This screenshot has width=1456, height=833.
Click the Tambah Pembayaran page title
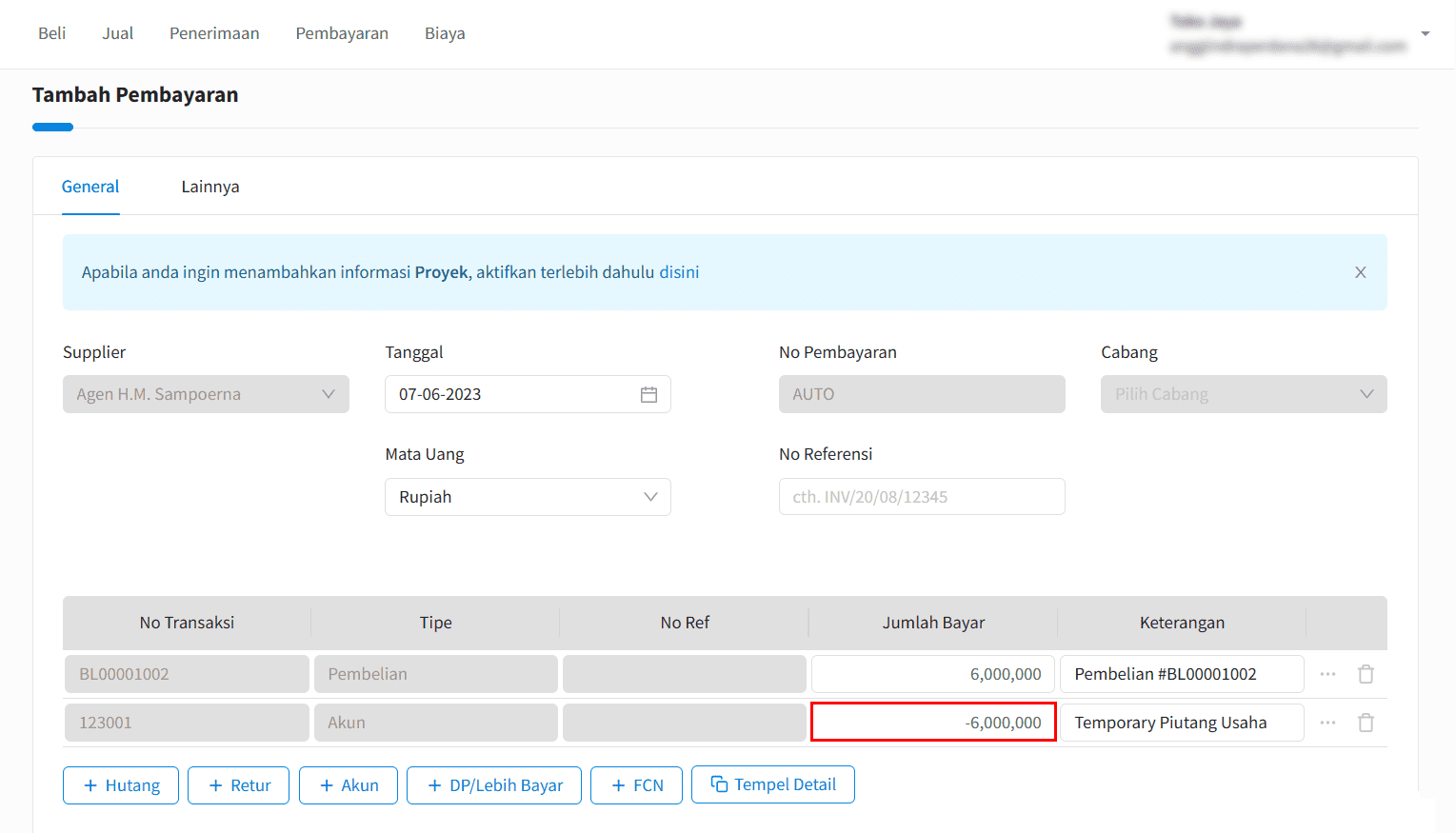(x=135, y=95)
